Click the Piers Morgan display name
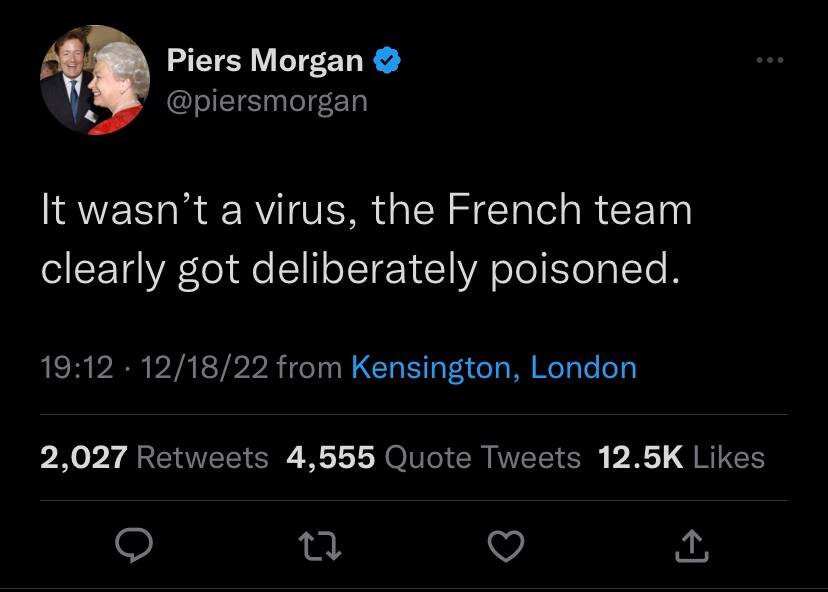The width and height of the screenshot is (828, 592). pos(265,61)
